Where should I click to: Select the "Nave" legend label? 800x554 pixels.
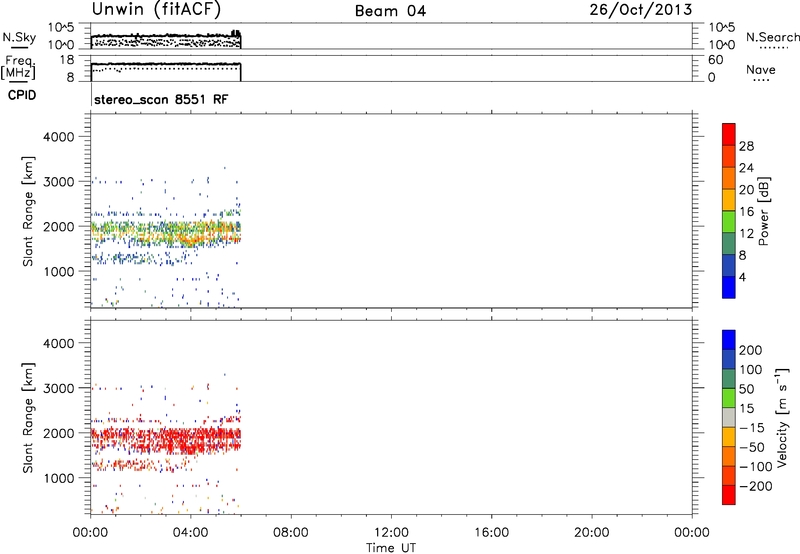click(761, 70)
